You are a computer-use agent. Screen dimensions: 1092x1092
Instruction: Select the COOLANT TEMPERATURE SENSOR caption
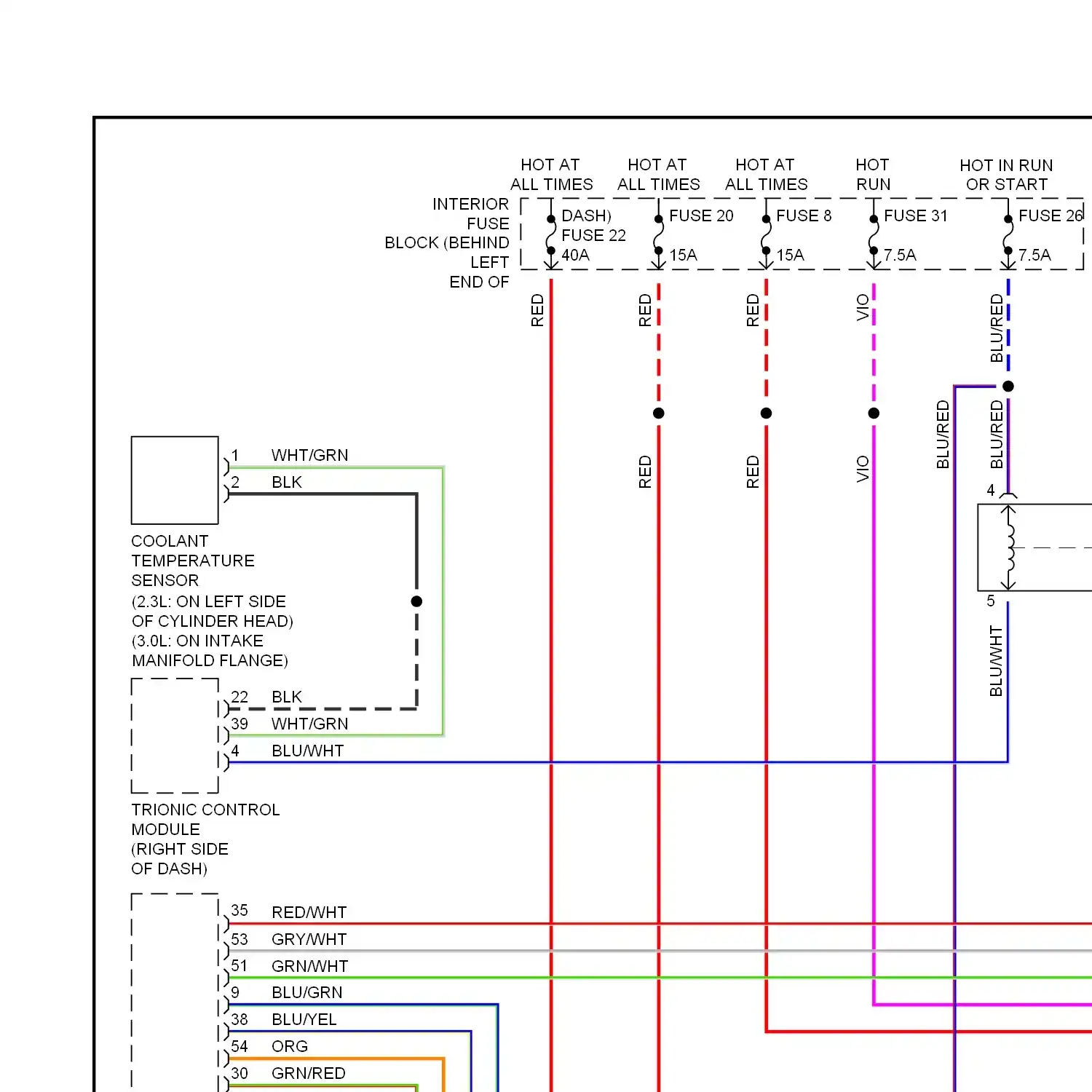click(193, 561)
